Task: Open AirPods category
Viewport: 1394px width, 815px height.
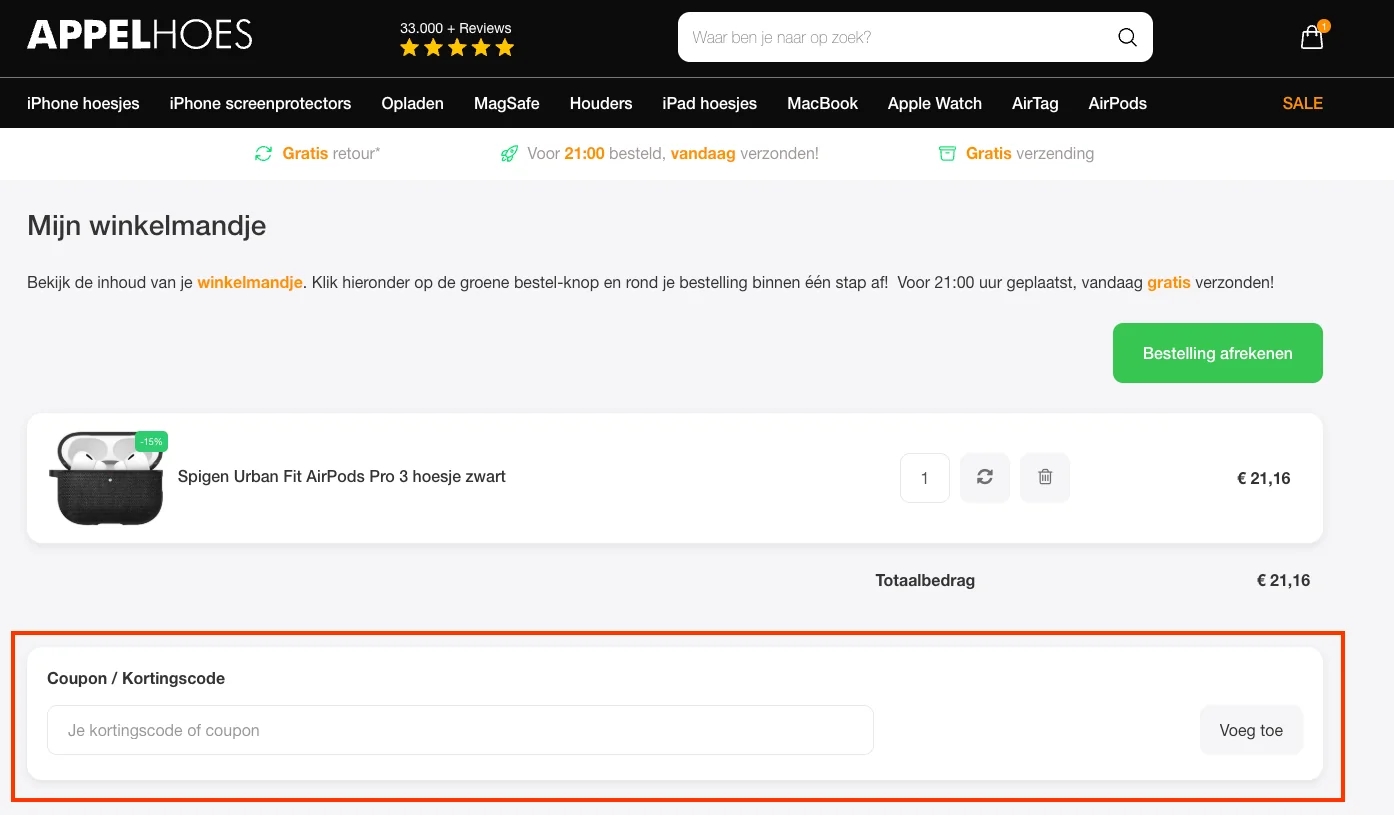Action: click(1117, 103)
